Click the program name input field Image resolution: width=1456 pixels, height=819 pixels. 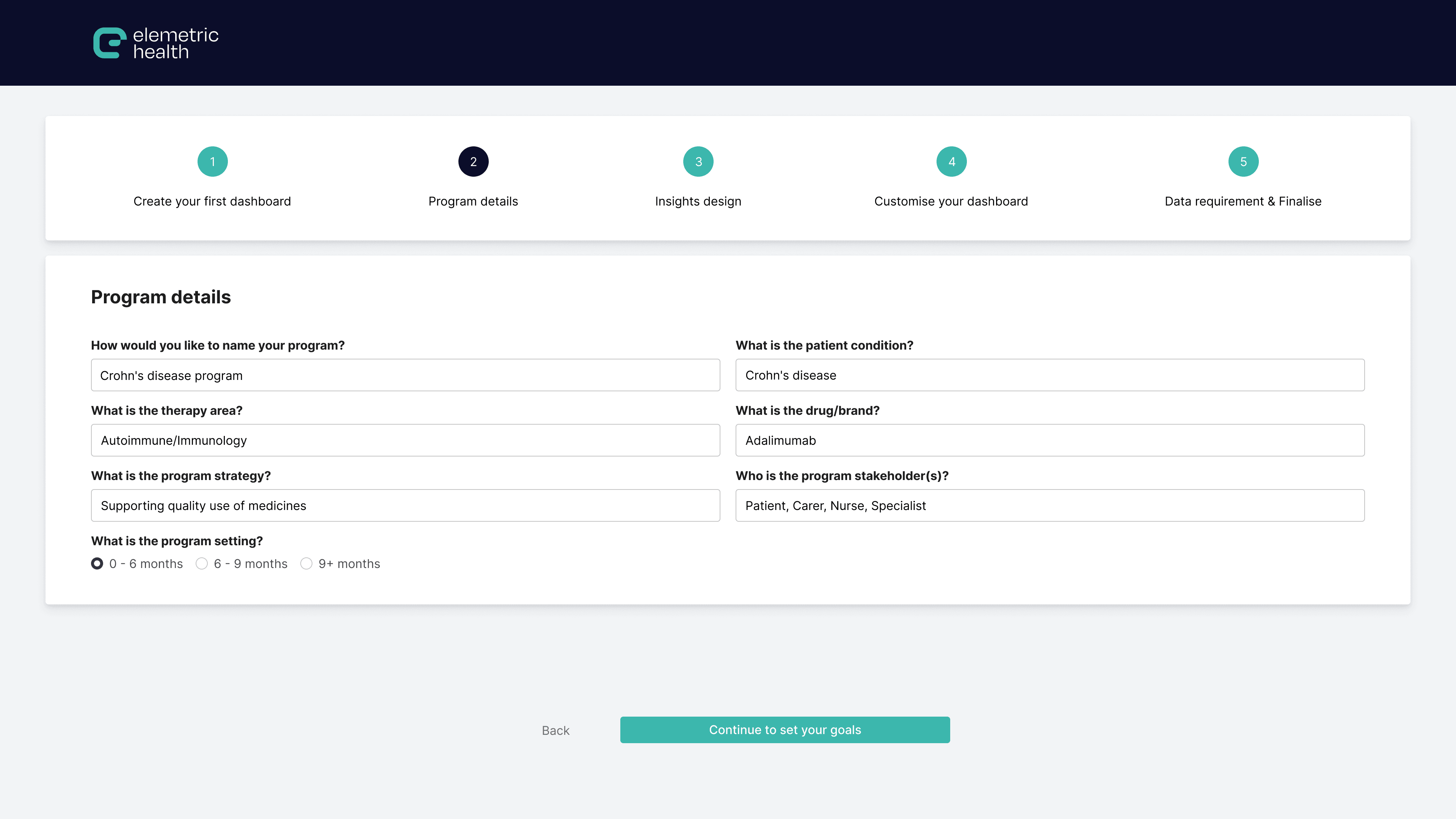point(405,375)
